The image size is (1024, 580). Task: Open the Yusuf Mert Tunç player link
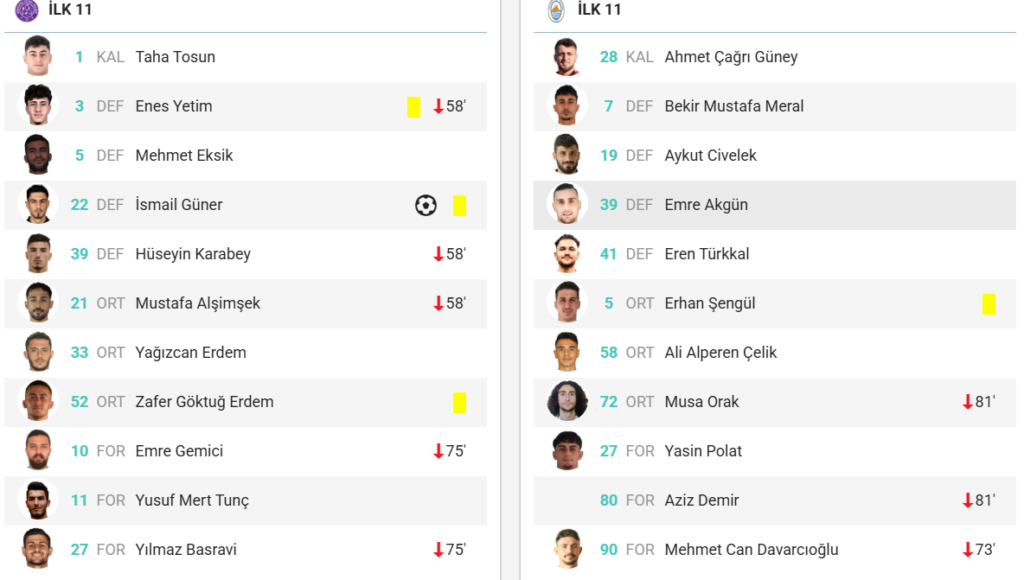point(192,500)
